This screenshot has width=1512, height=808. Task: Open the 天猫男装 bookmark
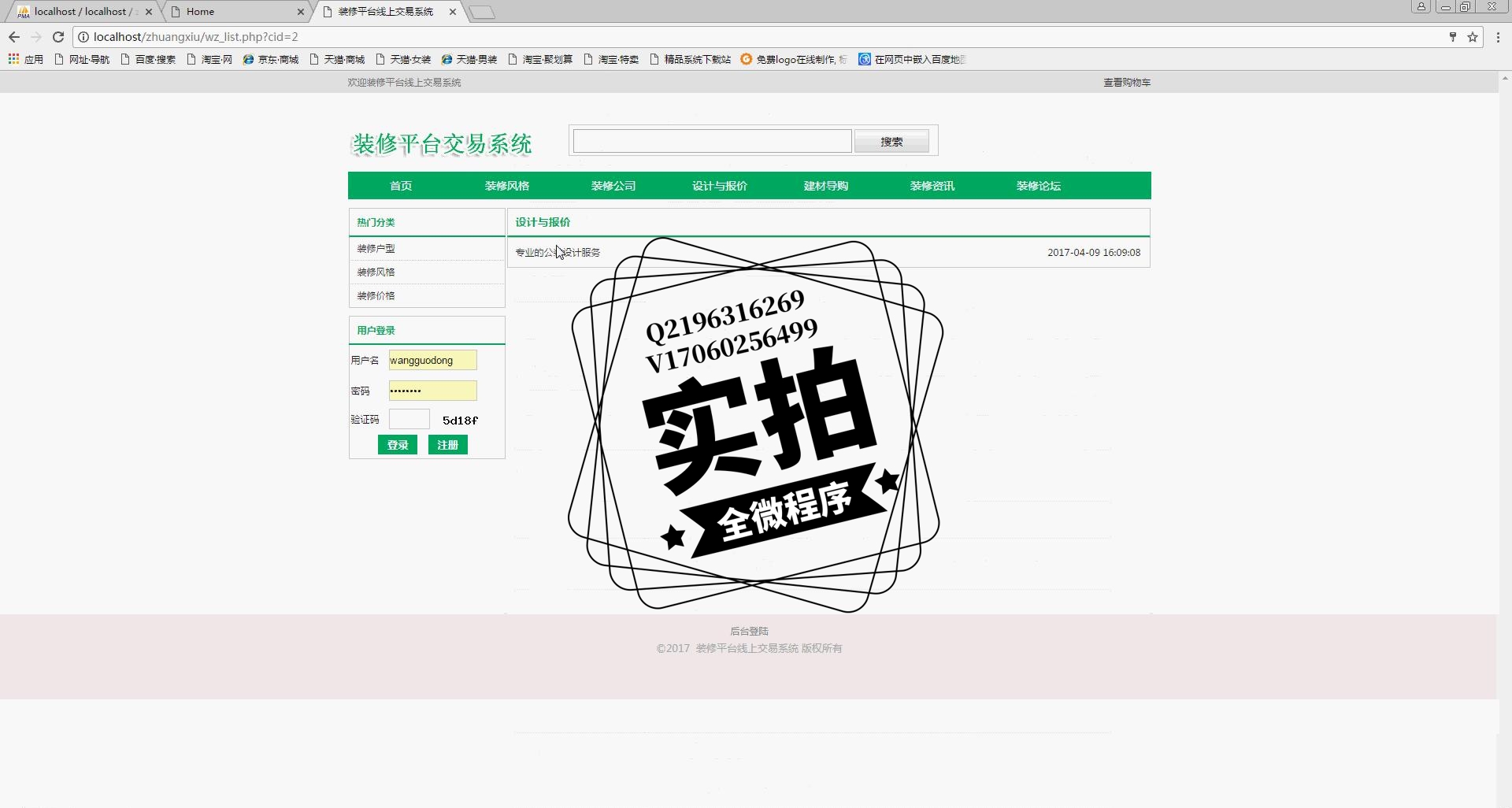[x=469, y=59]
